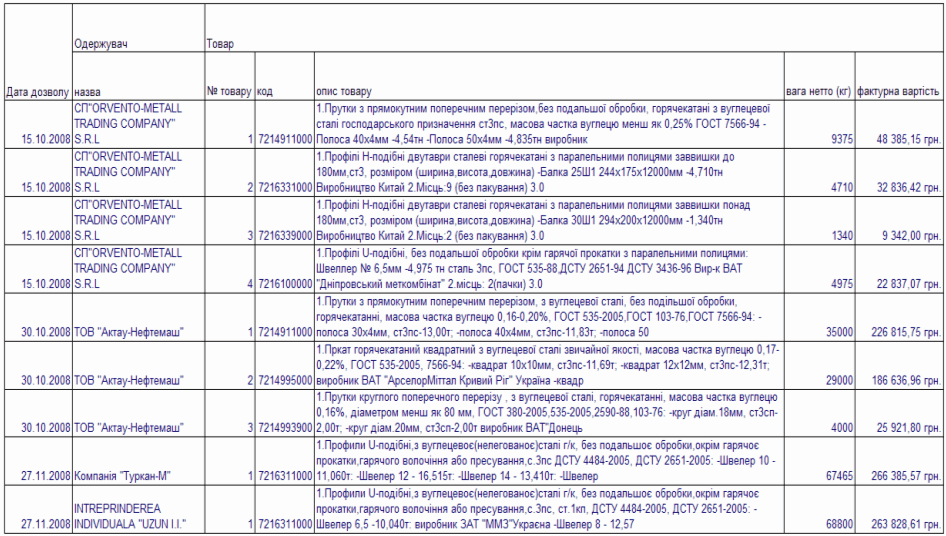The image size is (946, 536).
Task: Select the cell with code 7214993900
Action: click(x=284, y=430)
